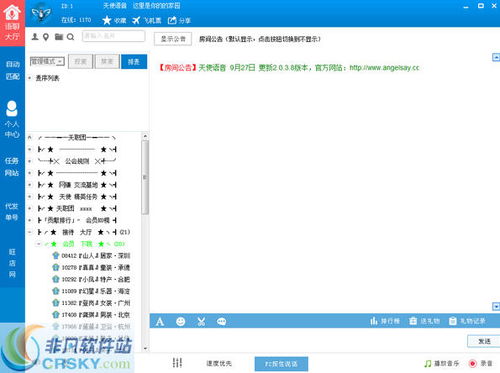Click the show announcement button
Screen dimensions: 500x373
pos(173,39)
